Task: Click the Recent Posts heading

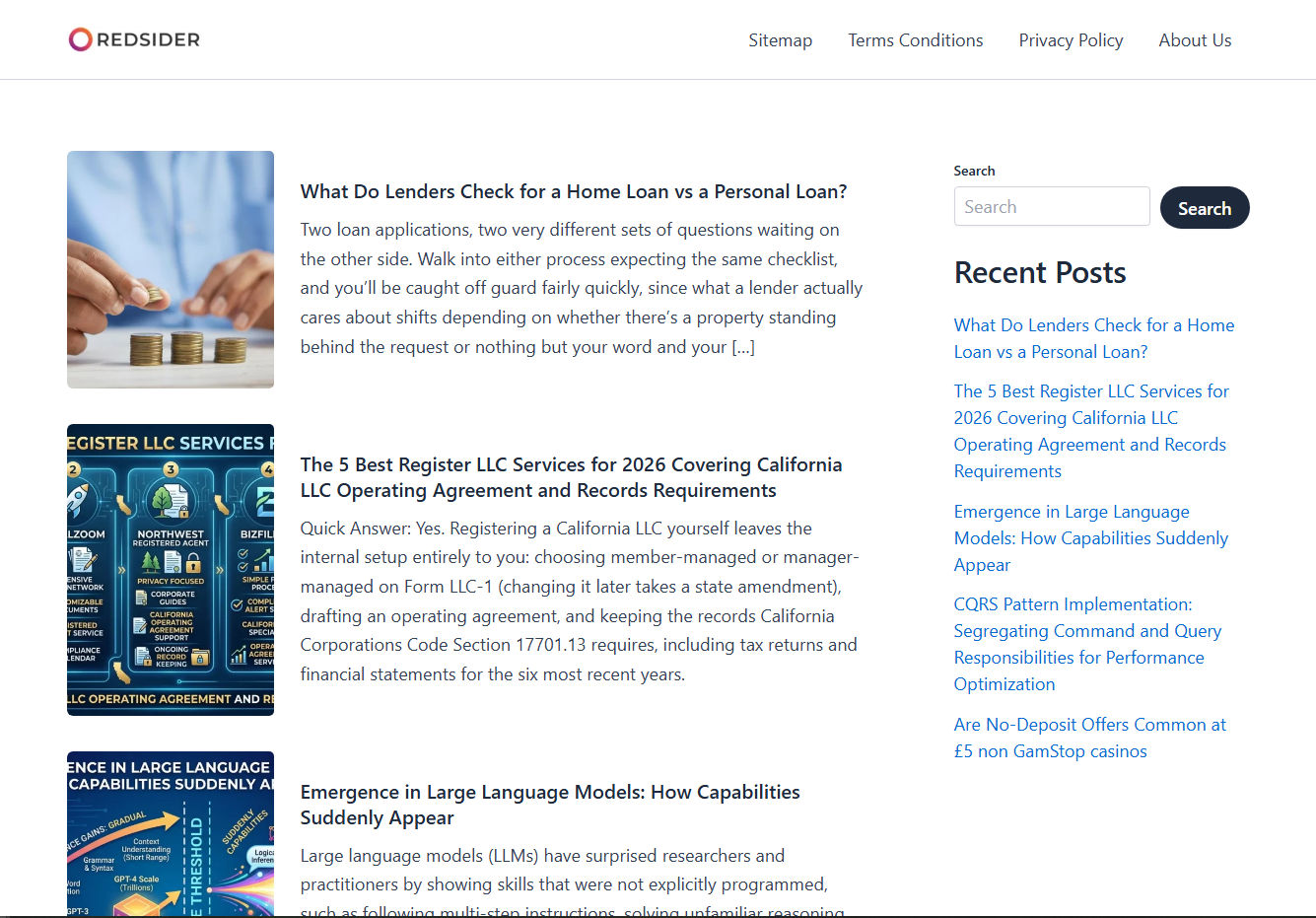Action: (1040, 272)
